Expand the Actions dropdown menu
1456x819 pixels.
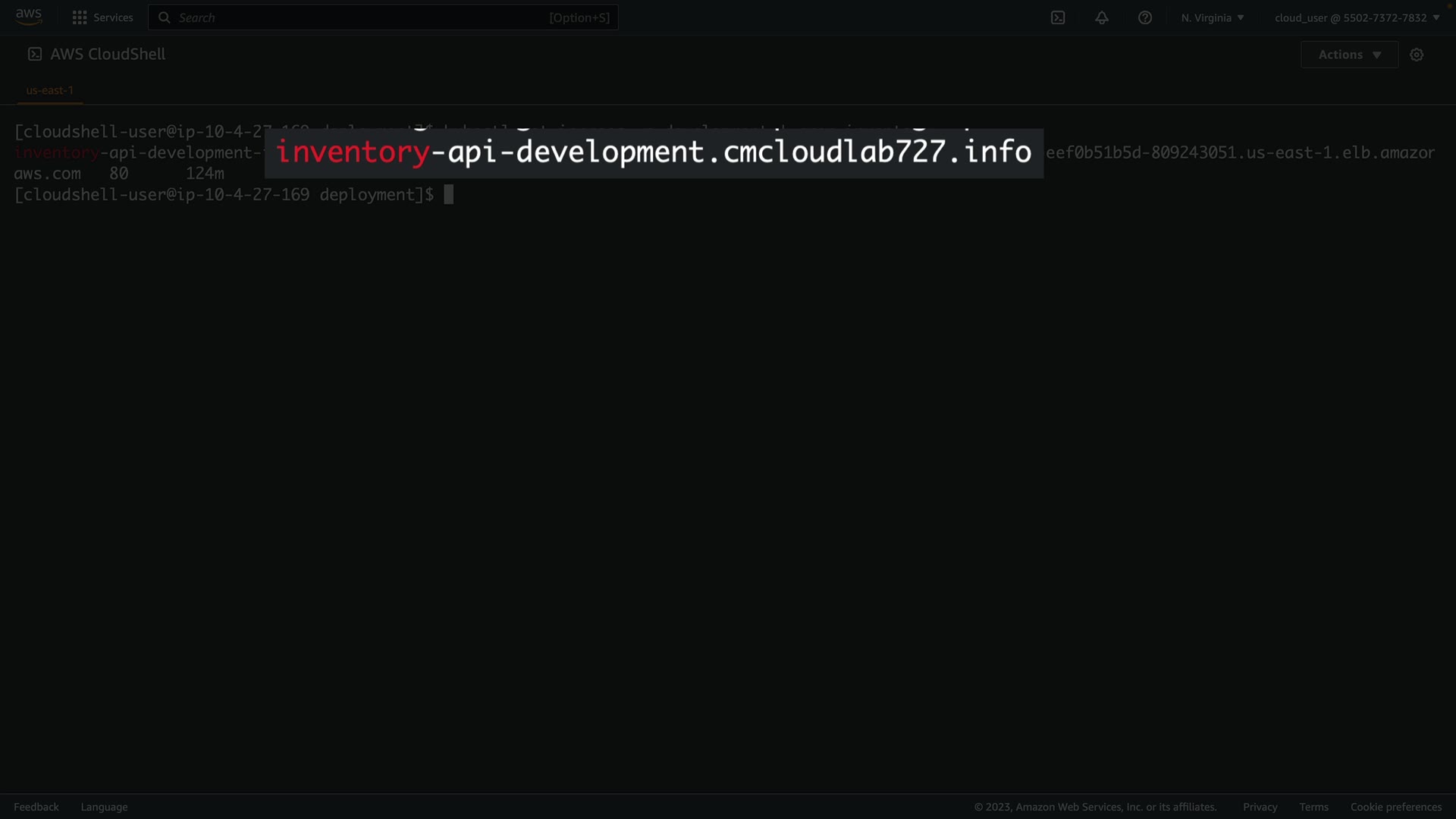1349,55
